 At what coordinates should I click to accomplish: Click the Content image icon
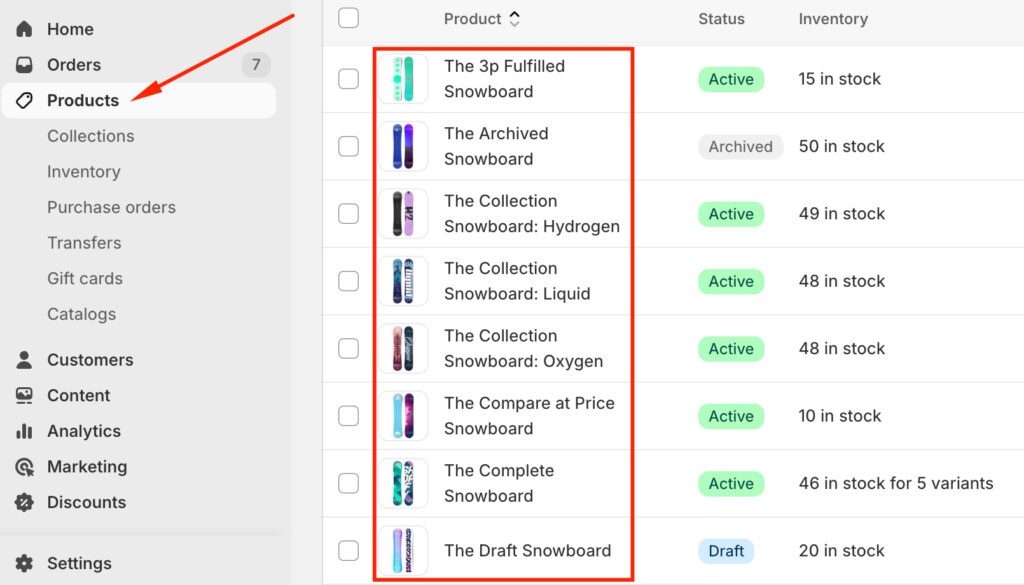pyautogui.click(x=25, y=396)
